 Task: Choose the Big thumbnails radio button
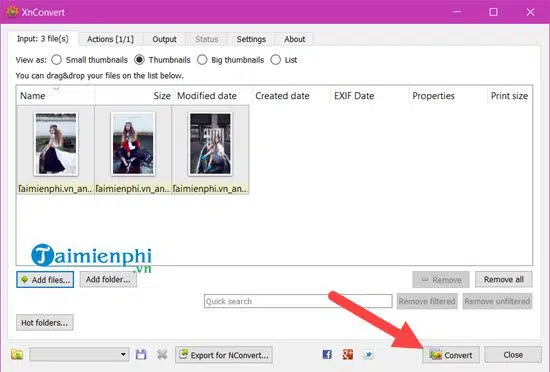click(x=202, y=60)
